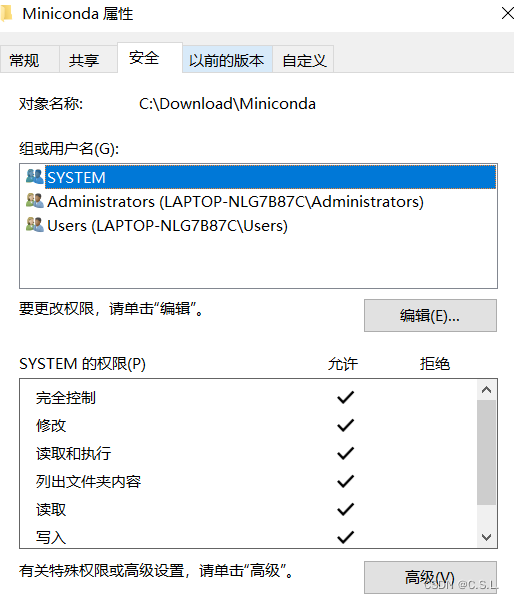
Task: Close the Miniconda 属性 dialog
Action: (x=507, y=13)
